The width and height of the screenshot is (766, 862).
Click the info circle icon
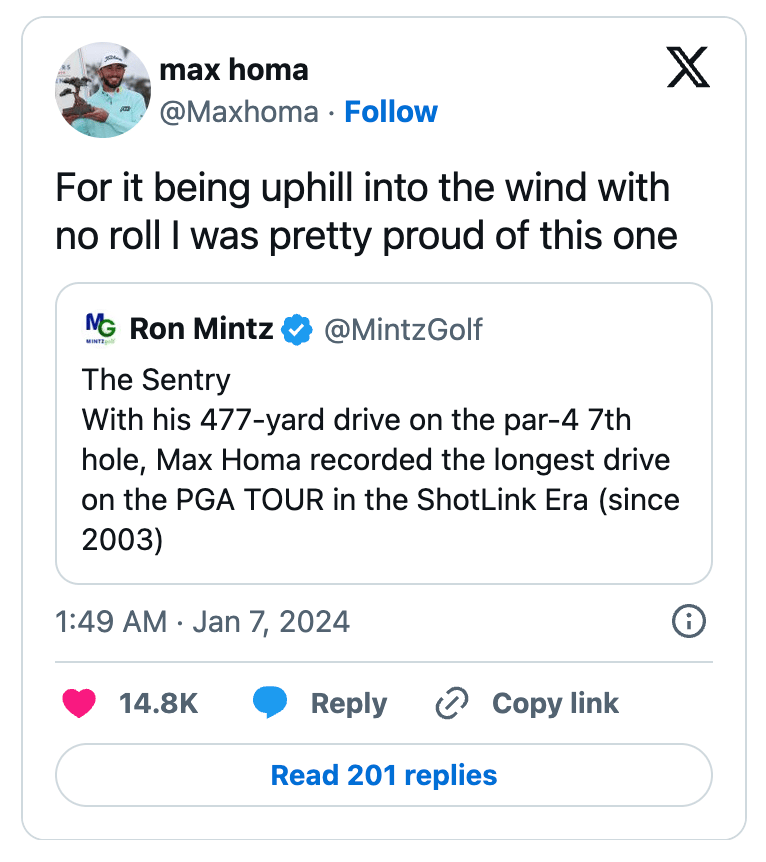coord(689,621)
